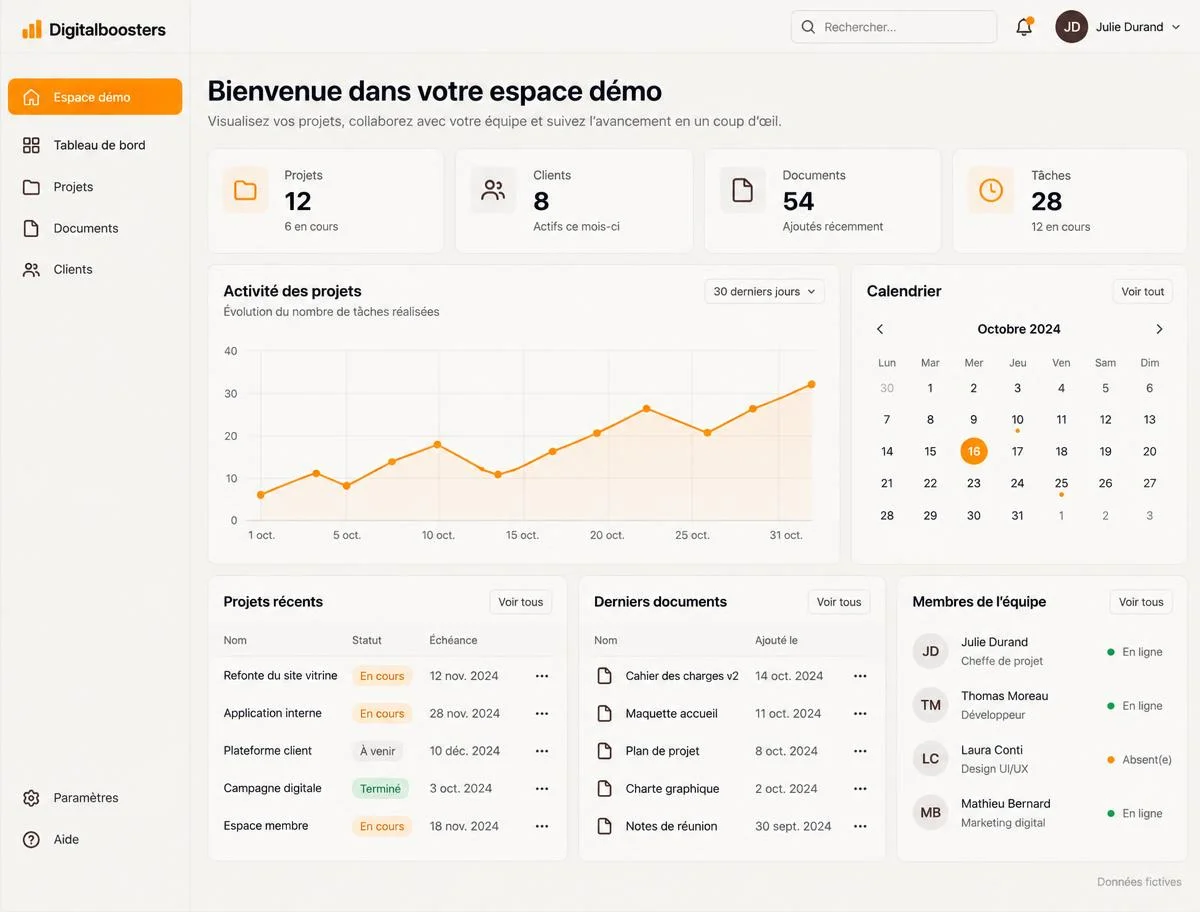Click file icon beside Cahier des charges v2
Screen dimensions: 1200x912
[604, 676]
